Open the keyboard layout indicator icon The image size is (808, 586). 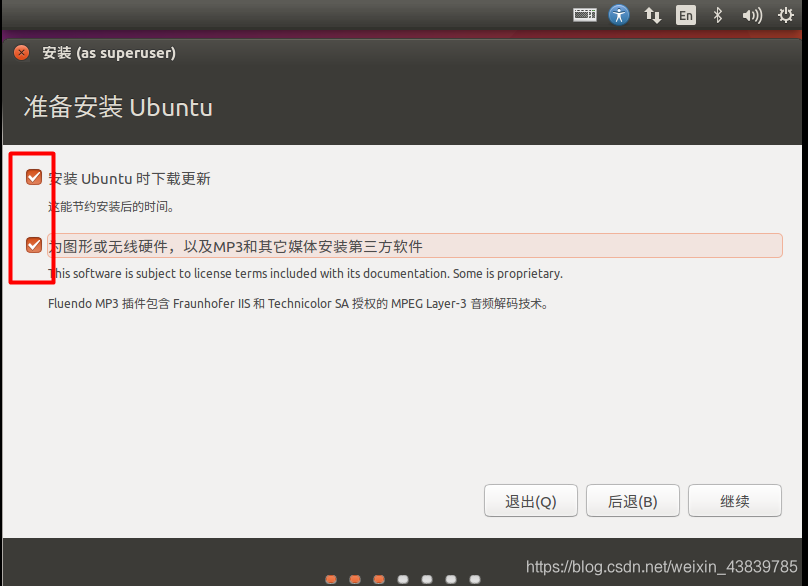(x=584, y=15)
